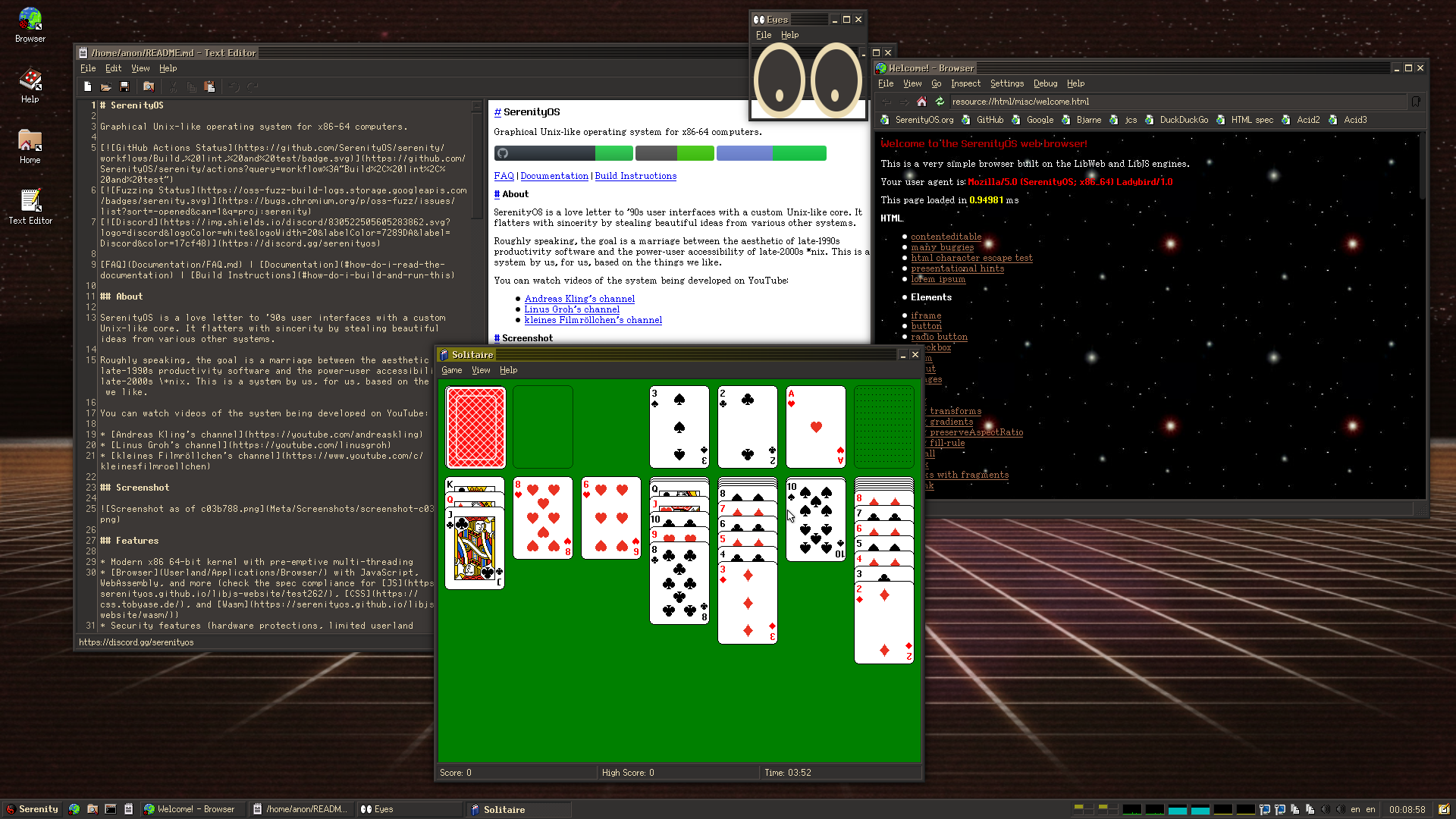Bookmark this page using the Browser bookmark icon
1456x819 pixels.
click(x=1416, y=102)
